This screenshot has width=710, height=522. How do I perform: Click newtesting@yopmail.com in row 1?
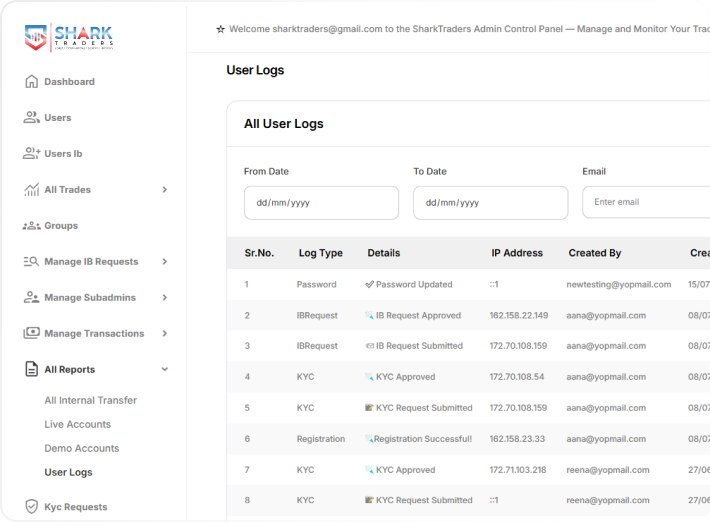pyautogui.click(x=619, y=284)
